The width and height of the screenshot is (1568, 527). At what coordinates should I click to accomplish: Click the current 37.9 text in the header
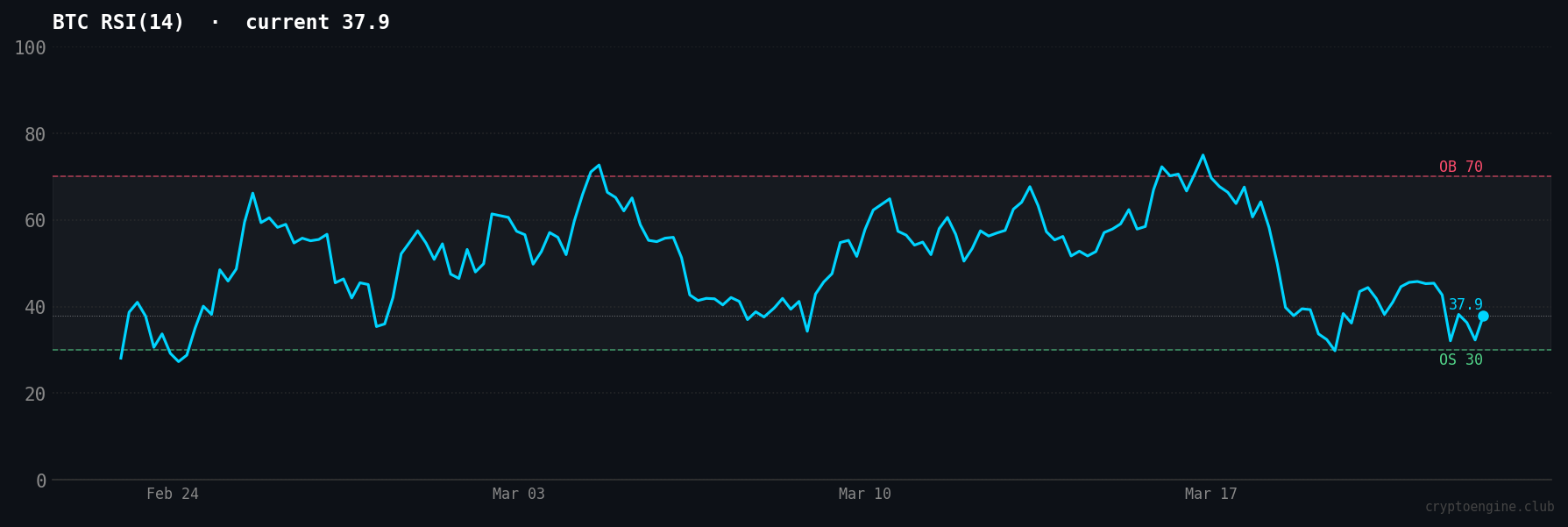(x=317, y=23)
